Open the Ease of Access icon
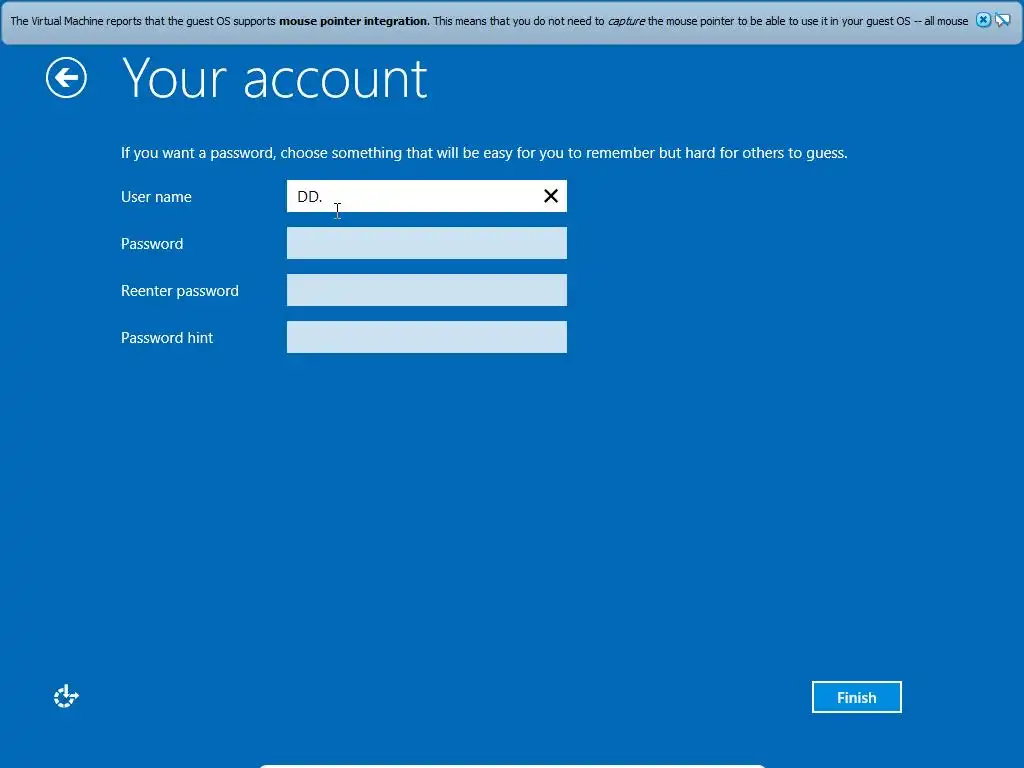Image resolution: width=1024 pixels, height=768 pixels. [66, 697]
